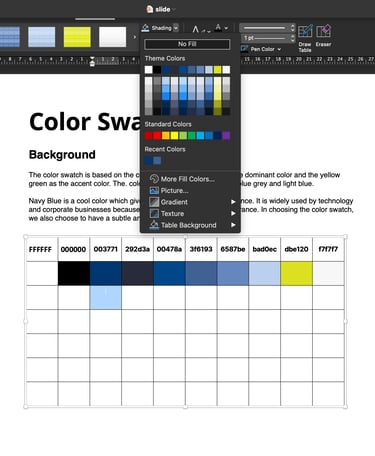375x456 pixels.
Task: Expand the Texture submenu arrow
Action: 233,214
